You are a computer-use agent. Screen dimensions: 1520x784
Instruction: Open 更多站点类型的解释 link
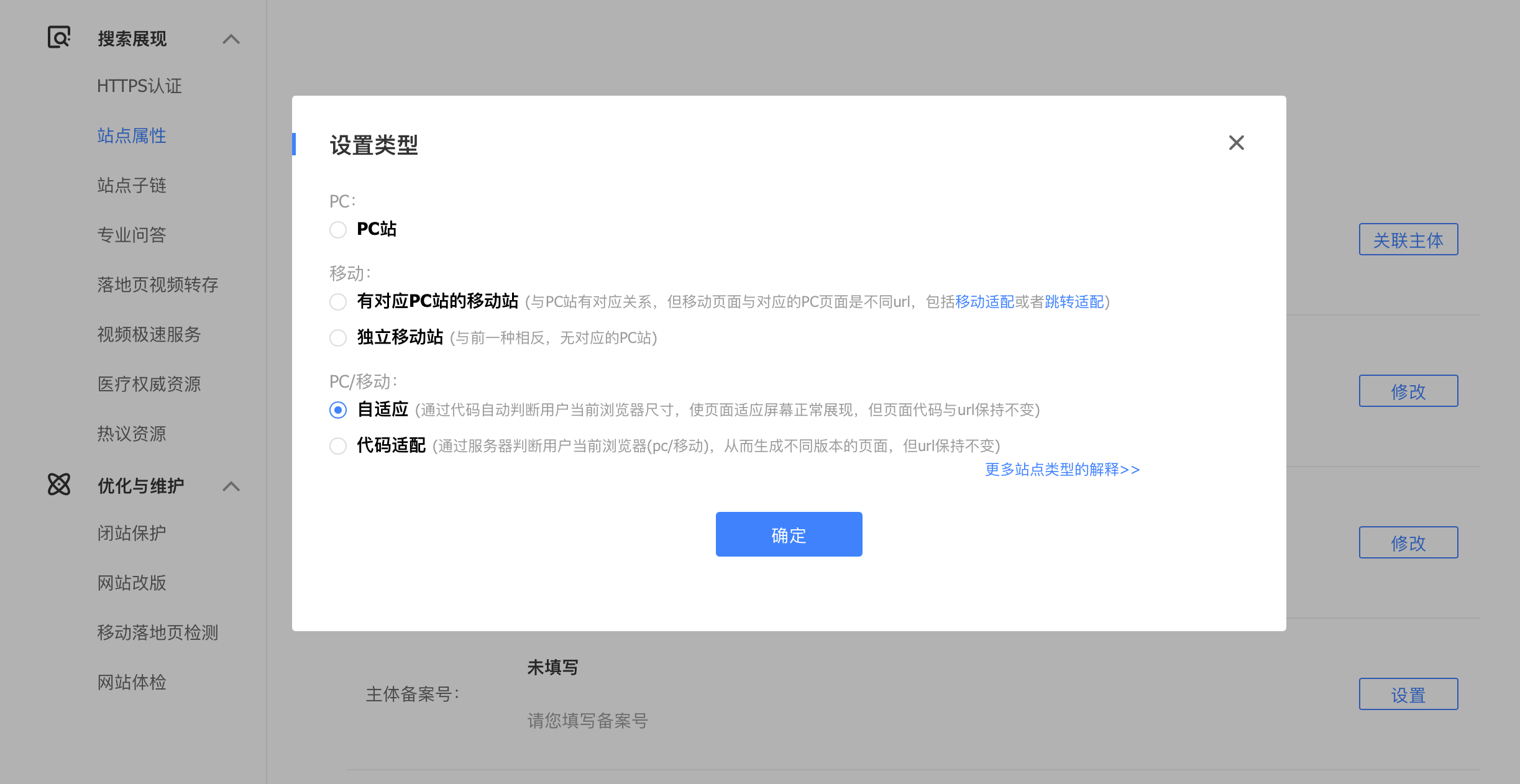pos(1061,470)
